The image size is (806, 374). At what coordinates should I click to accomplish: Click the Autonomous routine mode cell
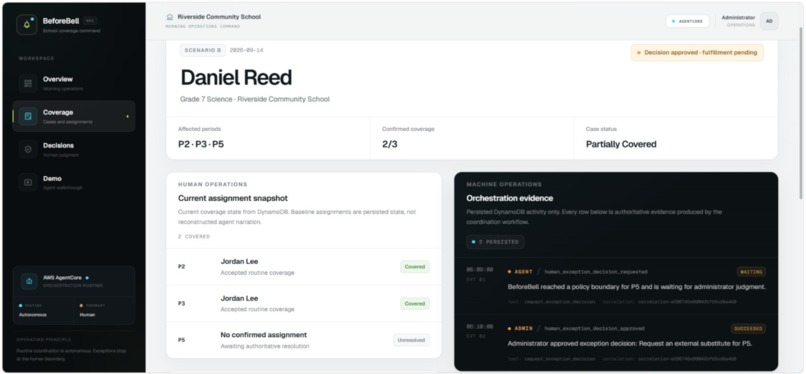point(43,310)
